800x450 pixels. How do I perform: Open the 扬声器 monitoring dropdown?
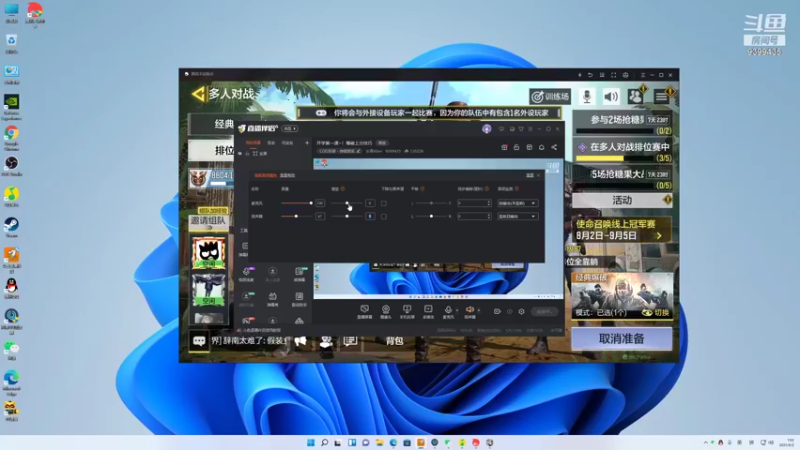pos(517,216)
